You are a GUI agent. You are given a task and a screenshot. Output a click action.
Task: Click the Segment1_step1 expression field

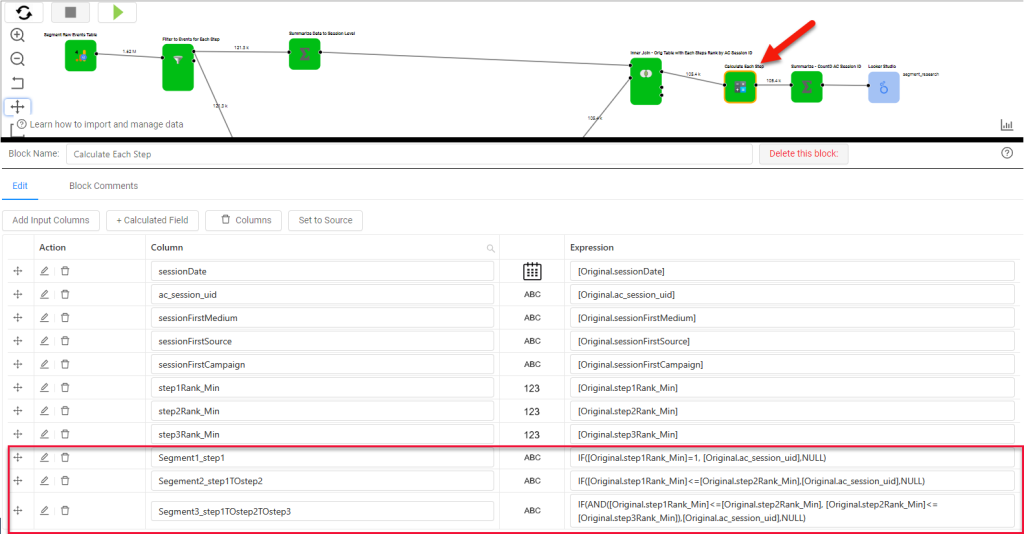tap(792, 458)
